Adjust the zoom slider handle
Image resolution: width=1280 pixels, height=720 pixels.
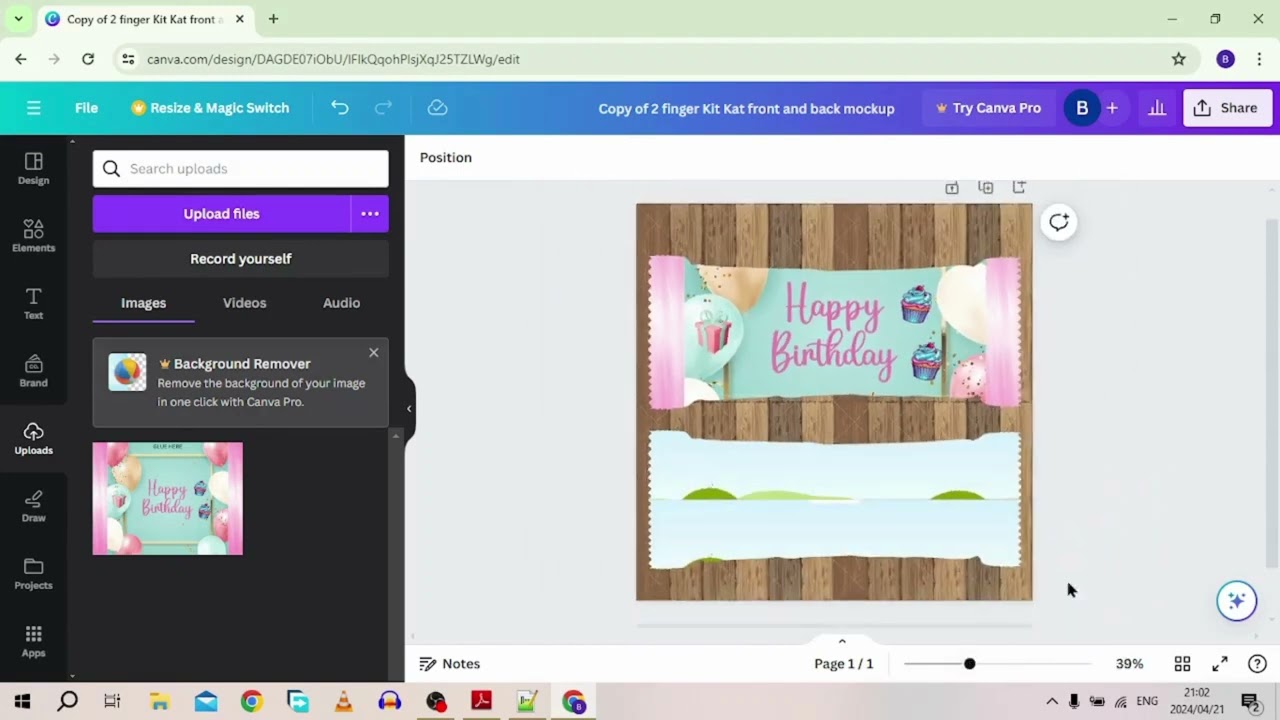[969, 664]
